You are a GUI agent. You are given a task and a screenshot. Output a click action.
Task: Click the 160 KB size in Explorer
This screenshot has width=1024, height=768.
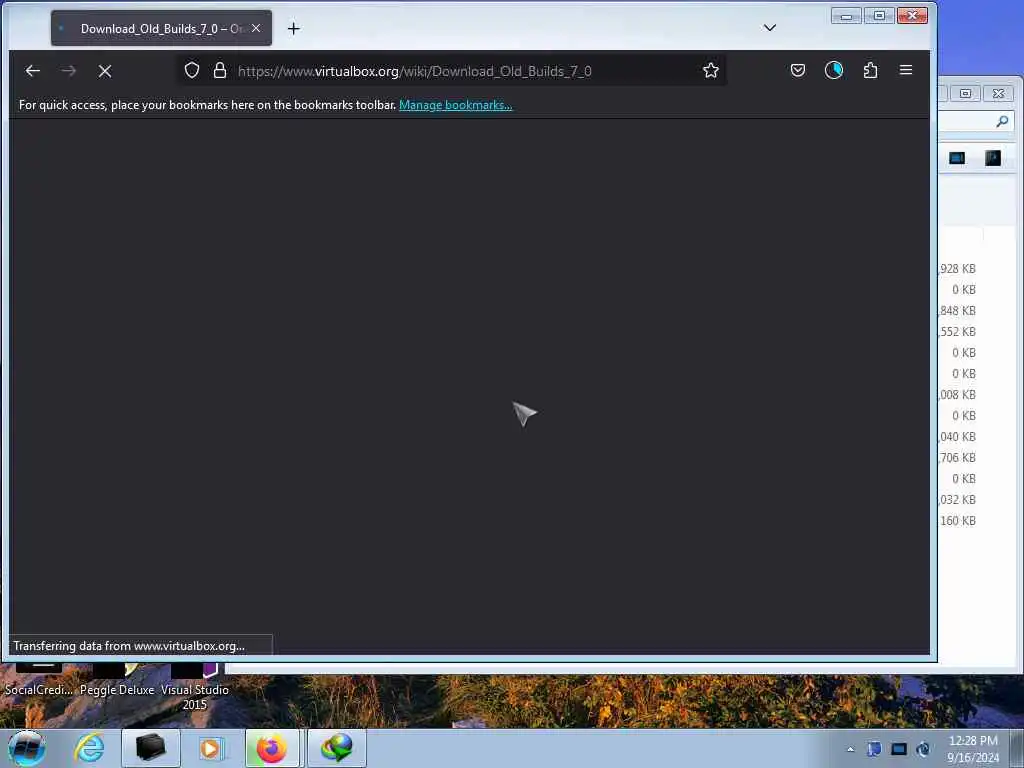pyautogui.click(x=957, y=520)
